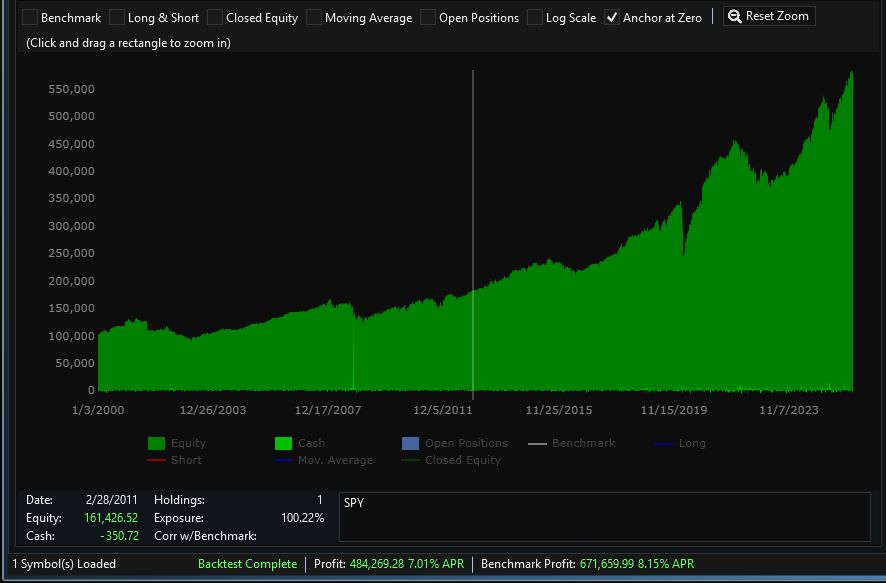The height and width of the screenshot is (583, 886).
Task: Uncheck the Anchor at Zero checkbox
Action: [x=609, y=17]
